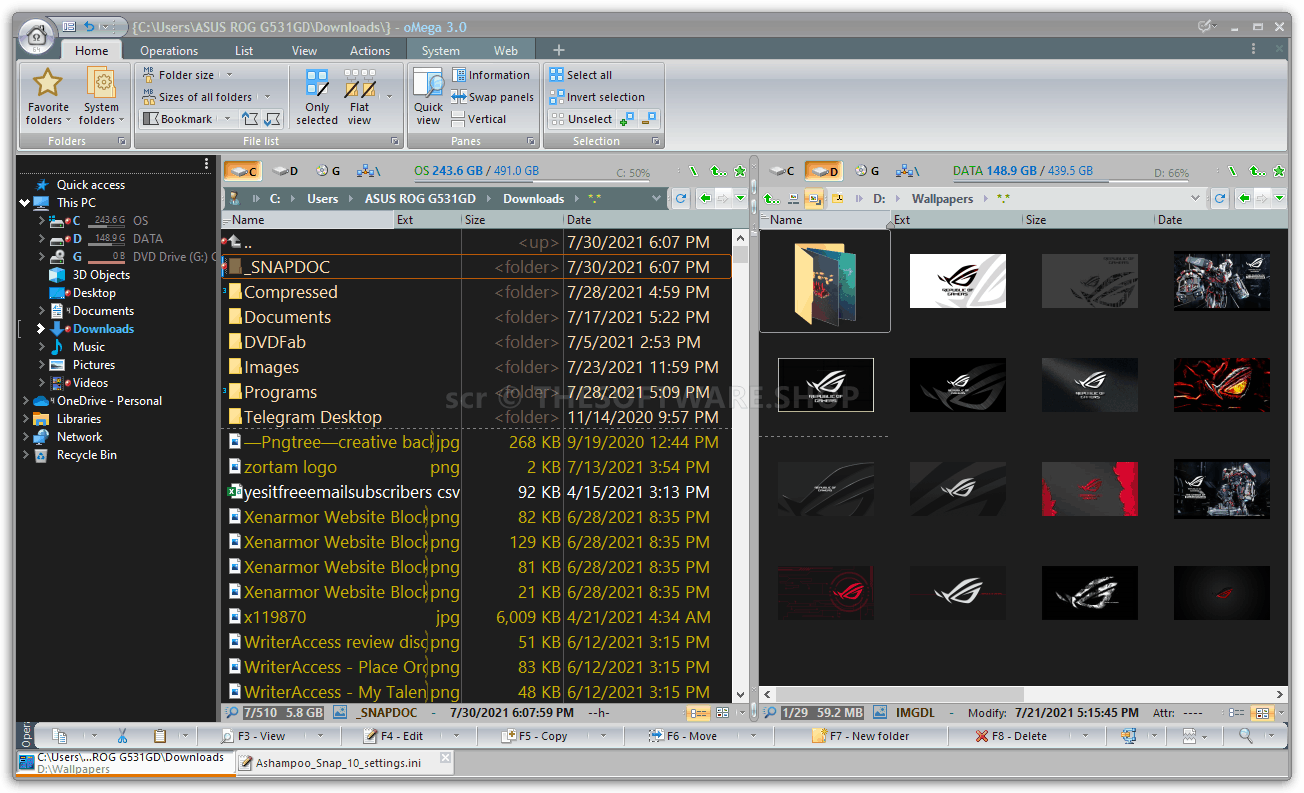
Task: Open the Actions ribbon tab
Action: [x=370, y=51]
